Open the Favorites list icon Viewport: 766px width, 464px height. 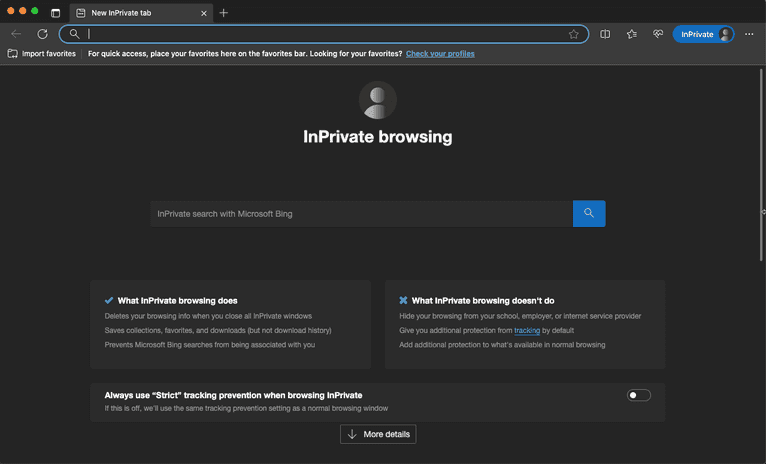pos(632,34)
